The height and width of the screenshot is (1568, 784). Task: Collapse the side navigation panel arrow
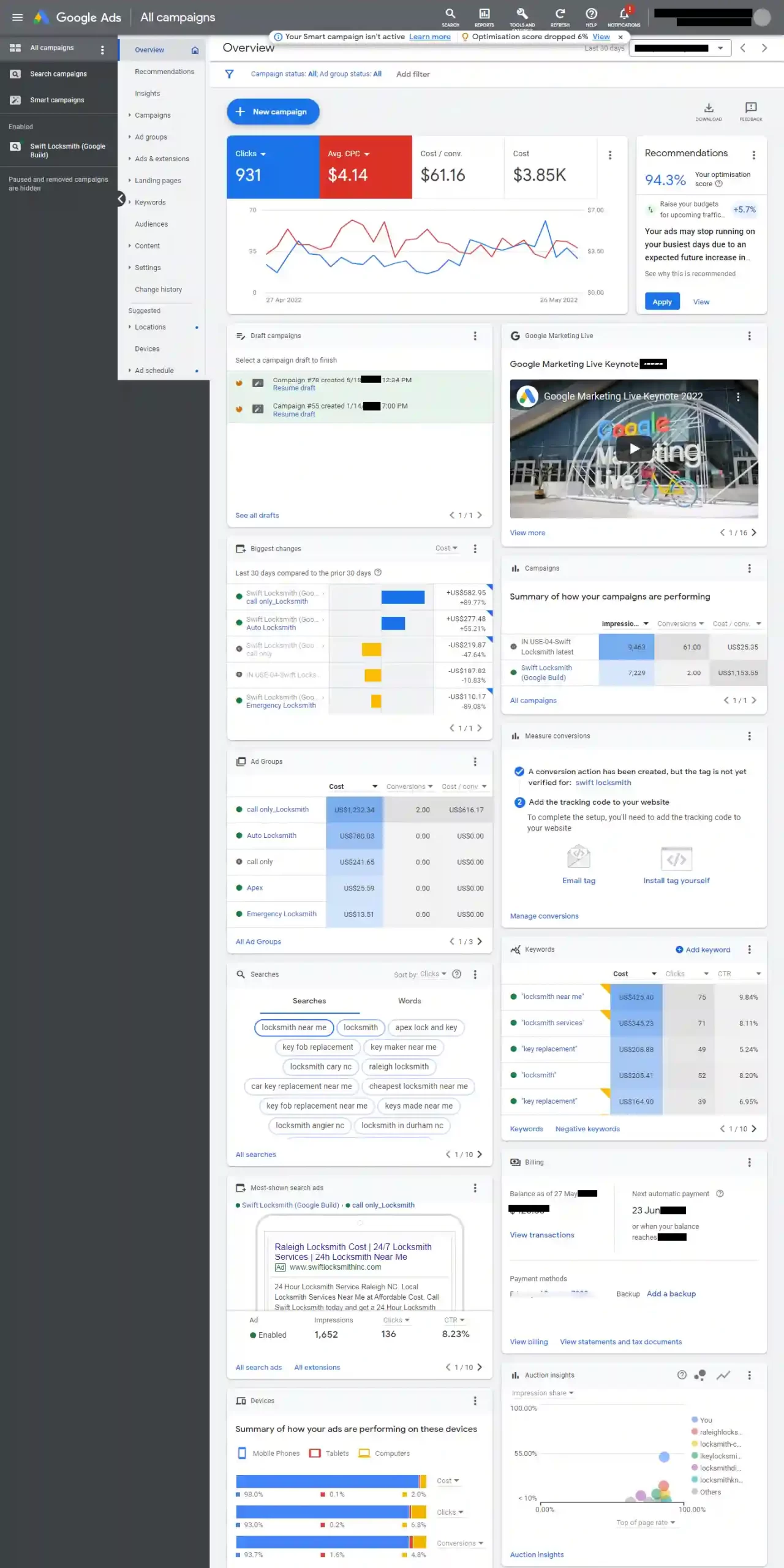point(121,198)
